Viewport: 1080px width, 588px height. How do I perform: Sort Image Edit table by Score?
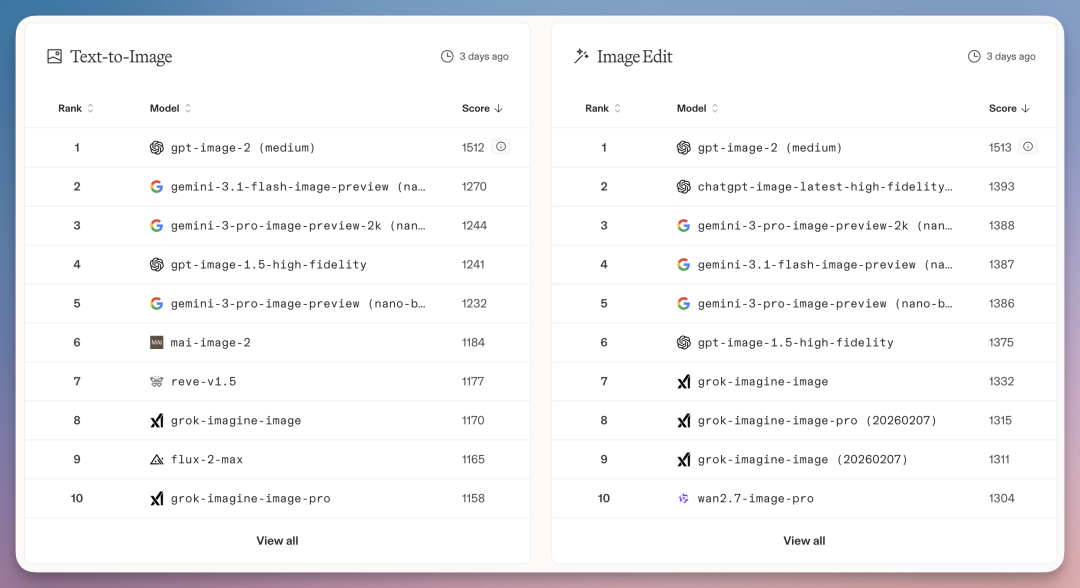(x=1009, y=108)
